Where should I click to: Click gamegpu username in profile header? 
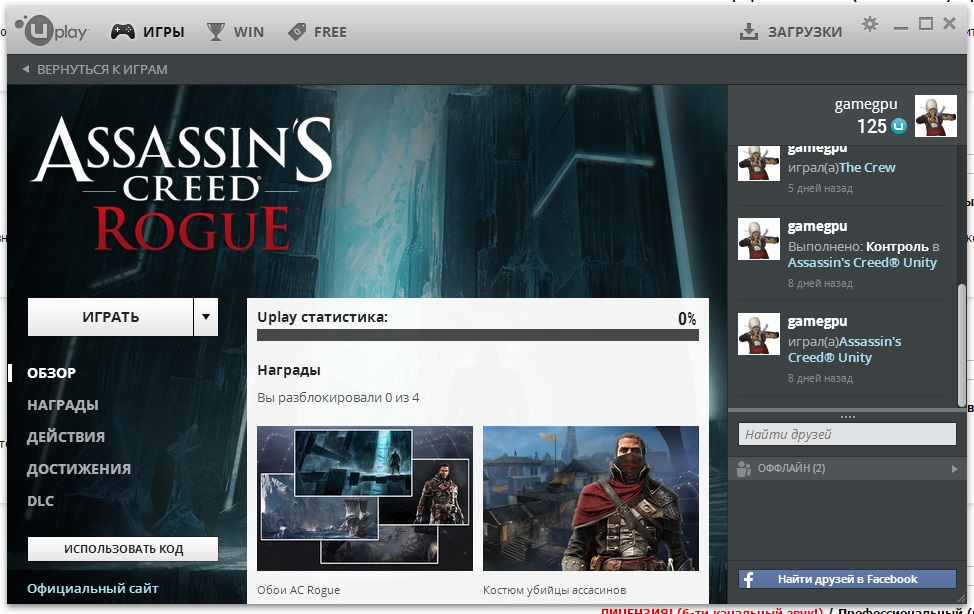[x=866, y=104]
